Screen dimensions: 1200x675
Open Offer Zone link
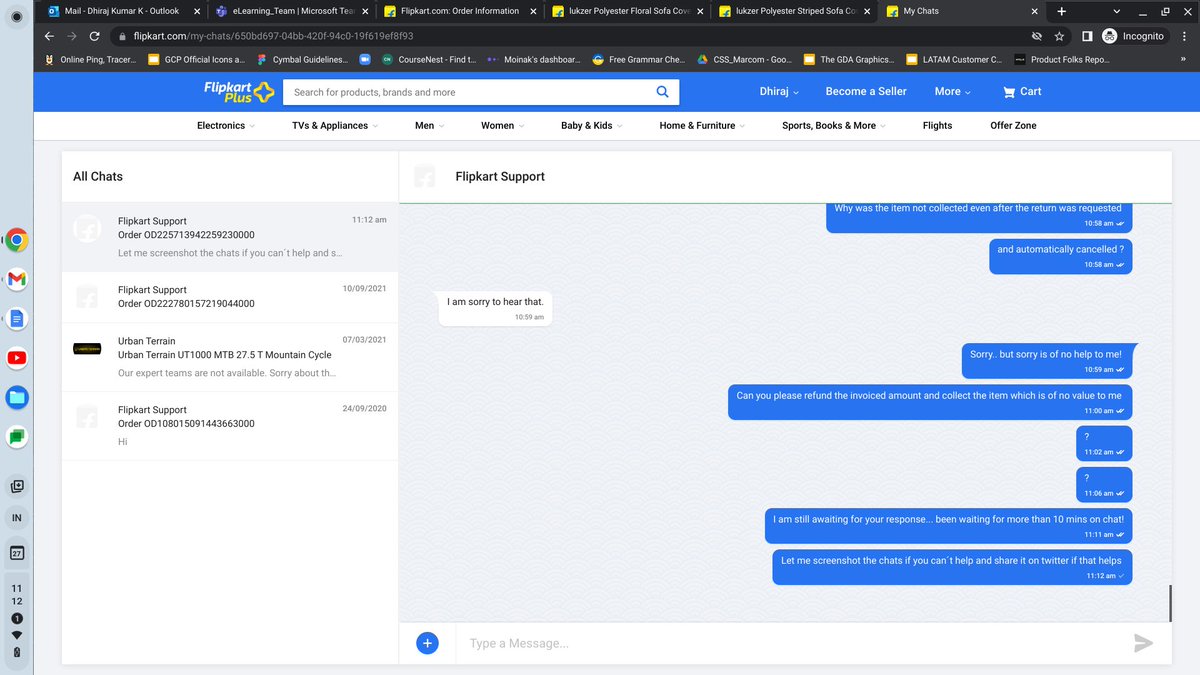point(1013,126)
